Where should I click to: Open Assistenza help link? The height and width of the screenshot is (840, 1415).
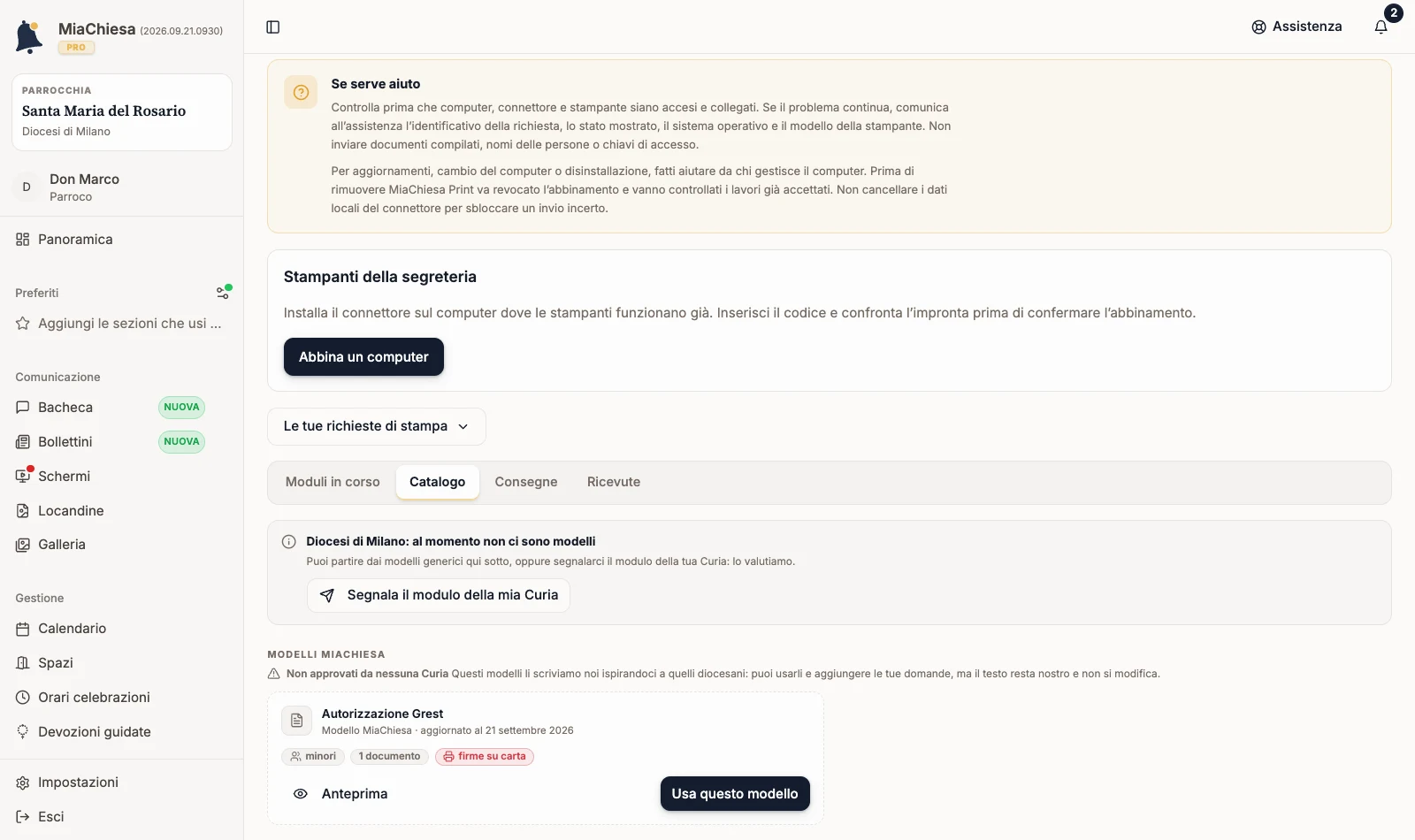pyautogui.click(x=1296, y=27)
